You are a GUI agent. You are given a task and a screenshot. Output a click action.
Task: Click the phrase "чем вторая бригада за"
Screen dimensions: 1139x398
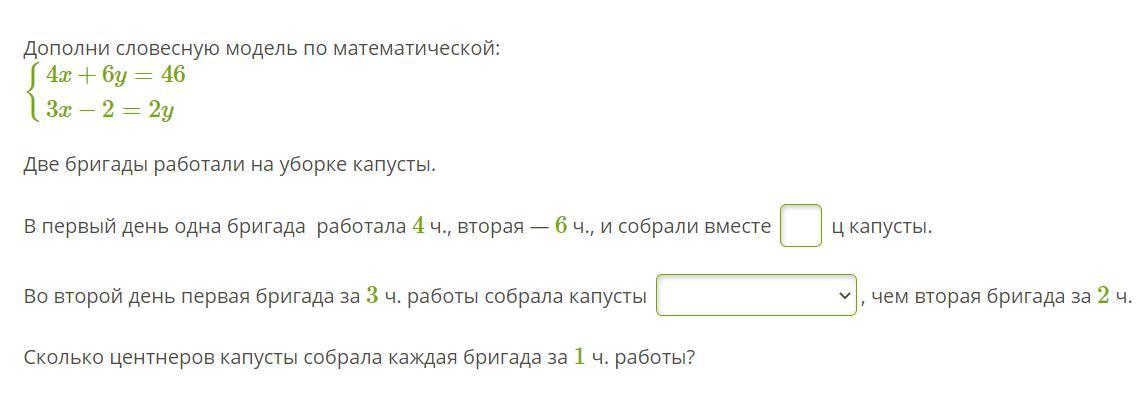coord(980,296)
